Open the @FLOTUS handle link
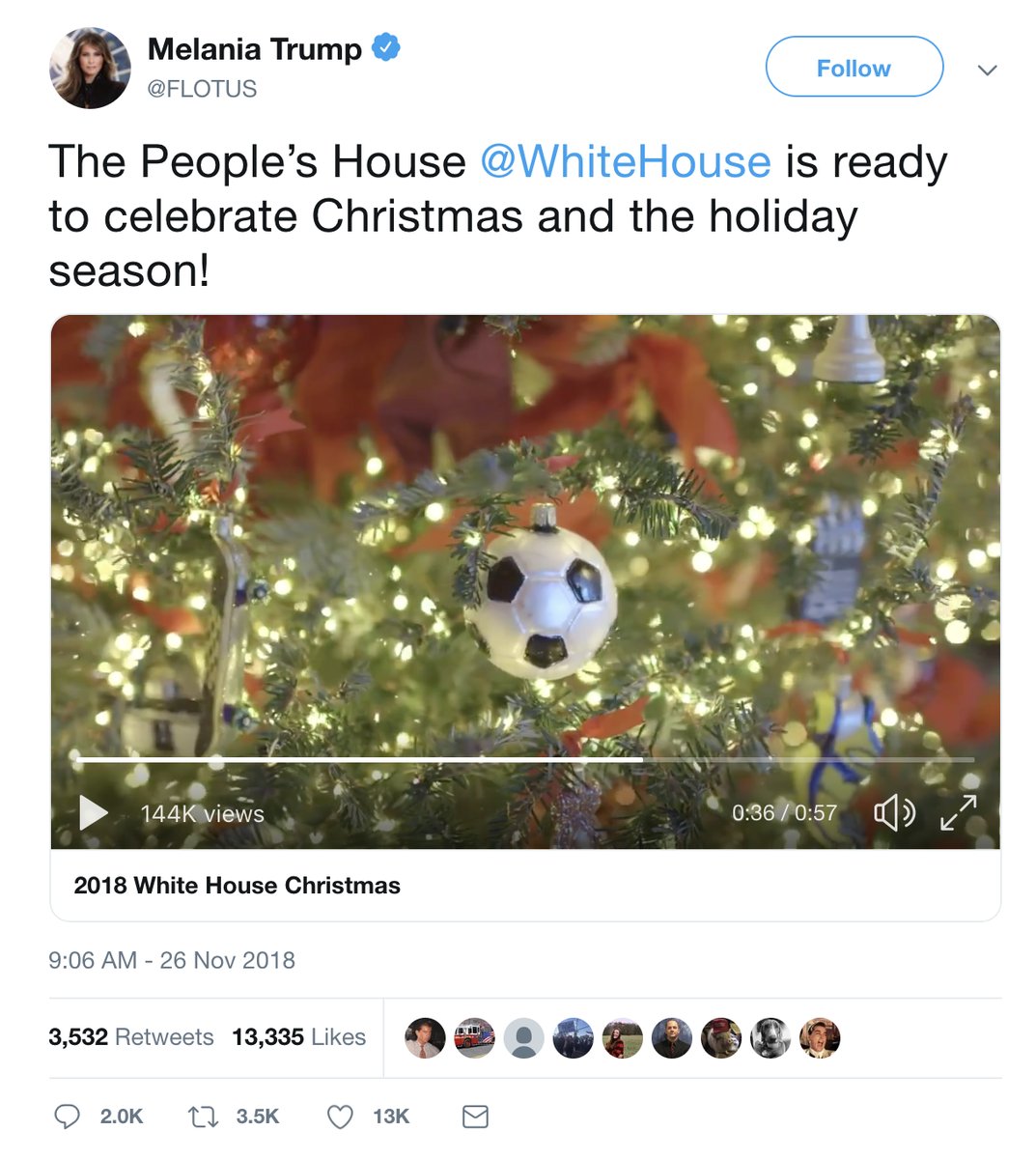This screenshot has width=1036, height=1159. tap(202, 89)
